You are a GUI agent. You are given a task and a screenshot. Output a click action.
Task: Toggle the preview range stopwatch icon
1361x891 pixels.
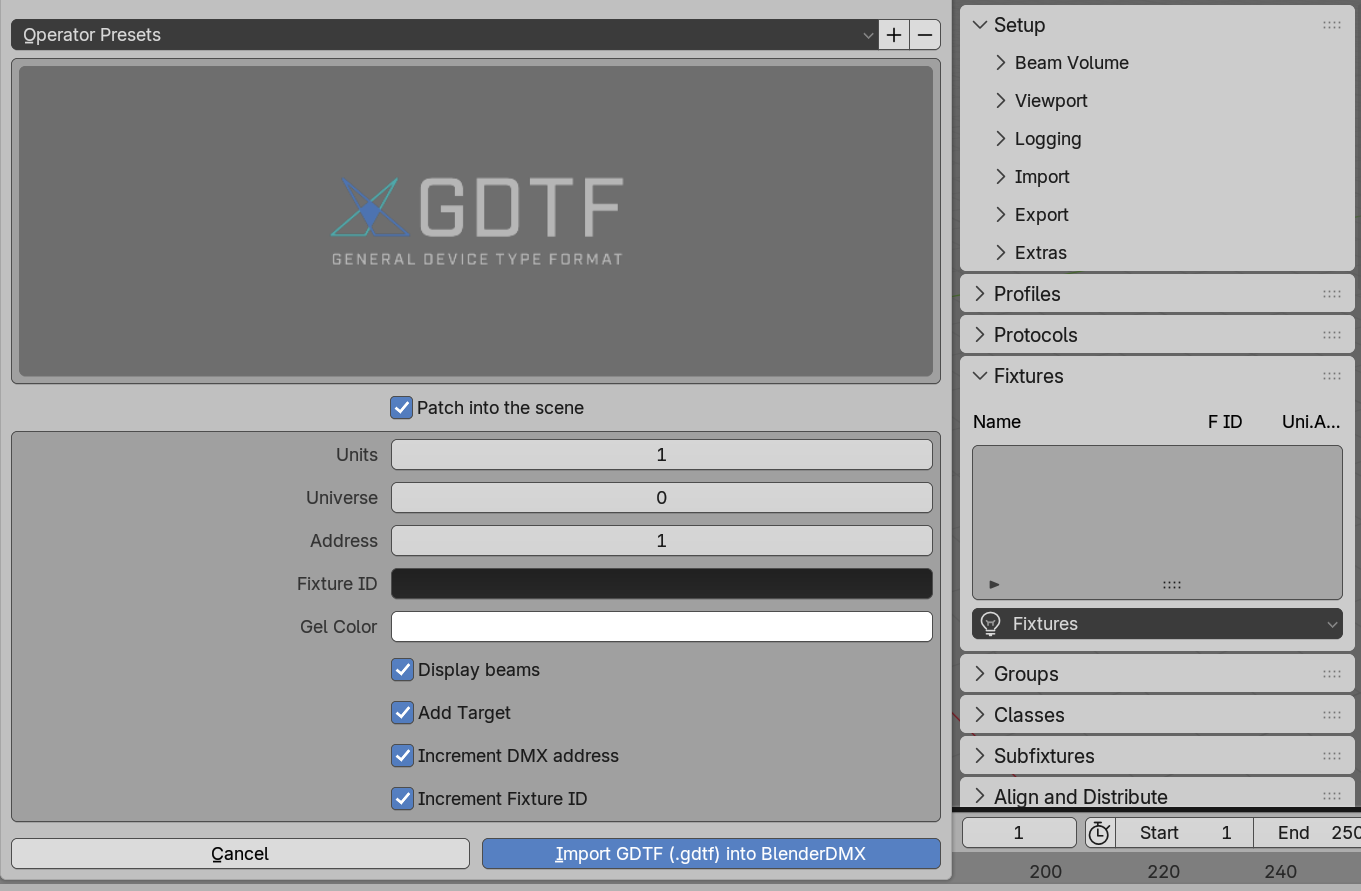coord(1099,833)
